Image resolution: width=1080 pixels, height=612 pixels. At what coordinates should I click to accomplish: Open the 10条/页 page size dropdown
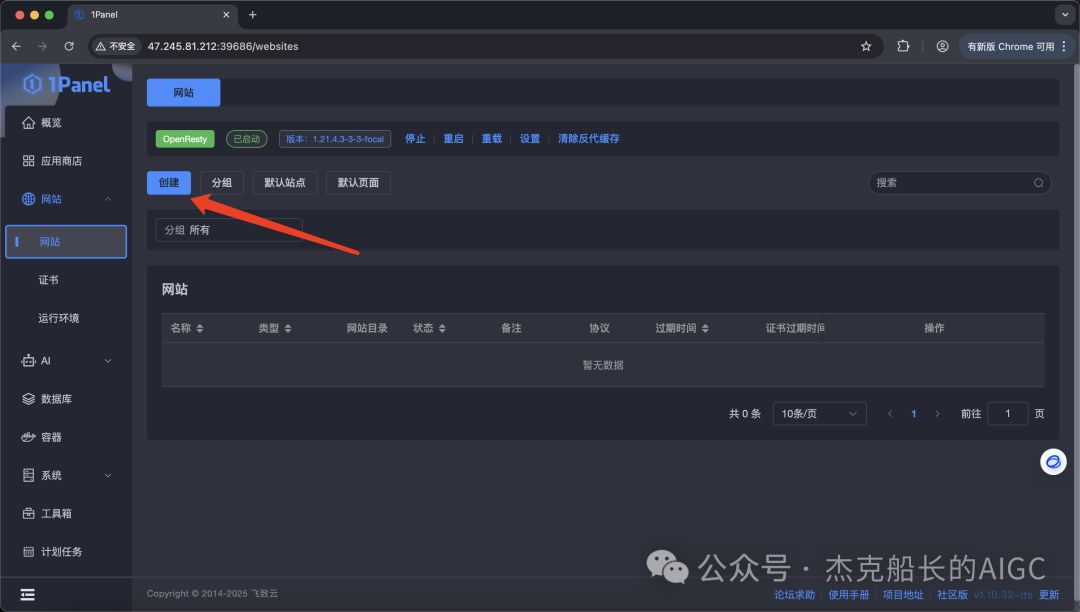[x=819, y=414]
